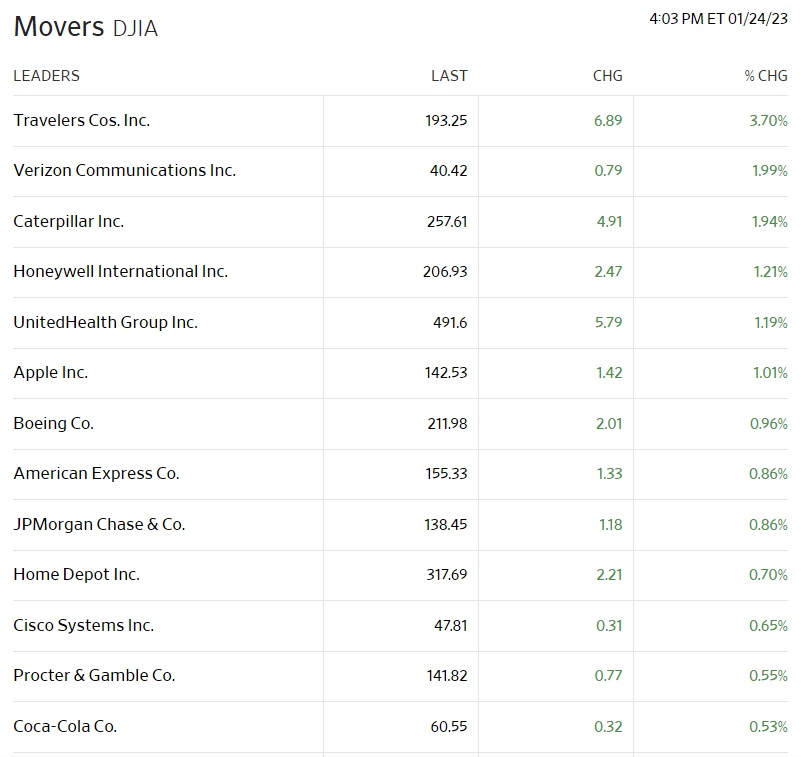Click Boeing Co. company name

(54, 423)
